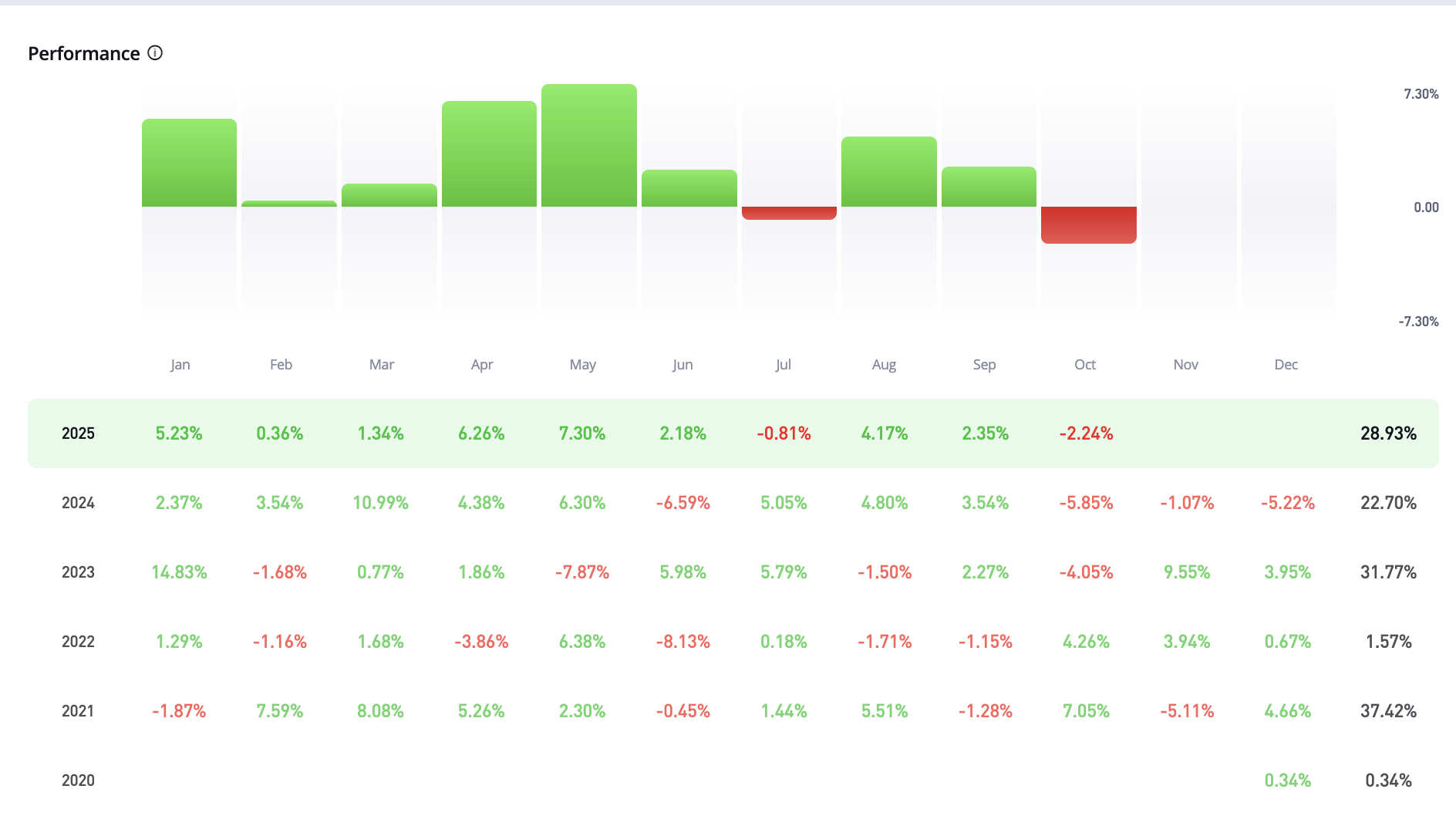
Task: Select the 2024 year row label
Action: 78,503
